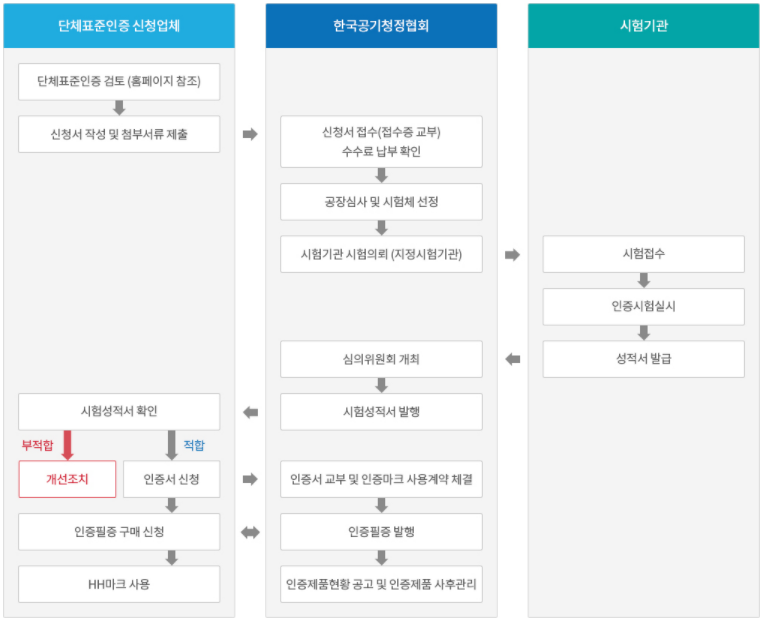Click the red down arrow above 개선조치

coord(67,445)
